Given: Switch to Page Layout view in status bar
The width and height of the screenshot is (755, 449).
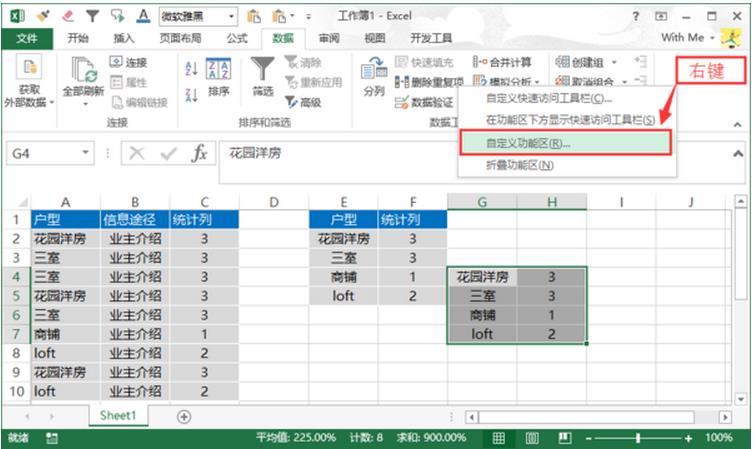Looking at the screenshot, I should tap(525, 438).
